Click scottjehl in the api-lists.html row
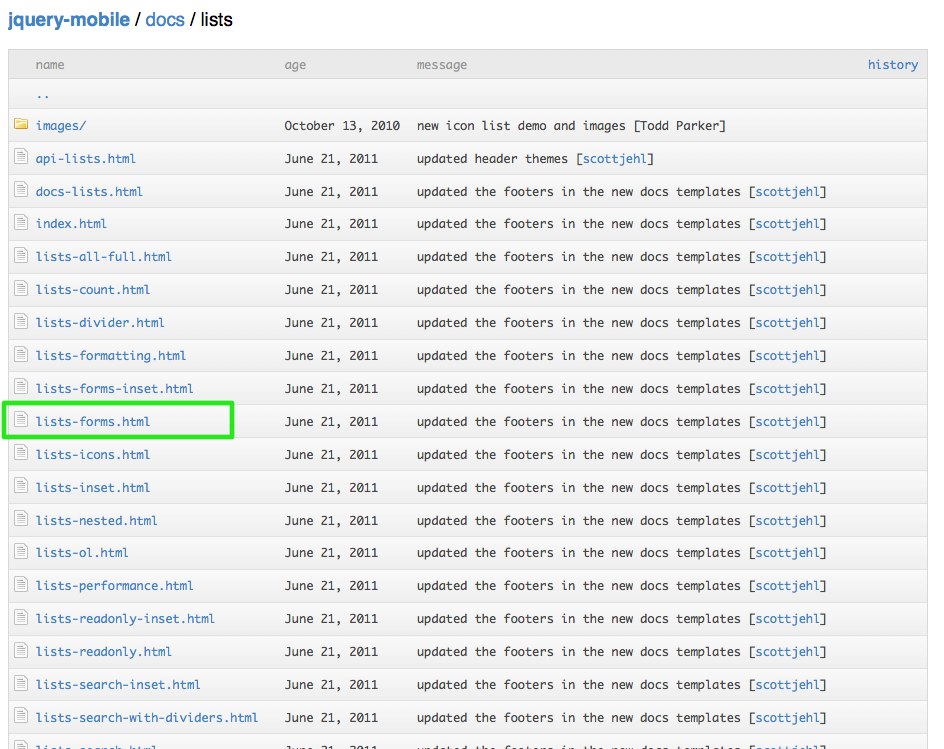 coord(615,159)
